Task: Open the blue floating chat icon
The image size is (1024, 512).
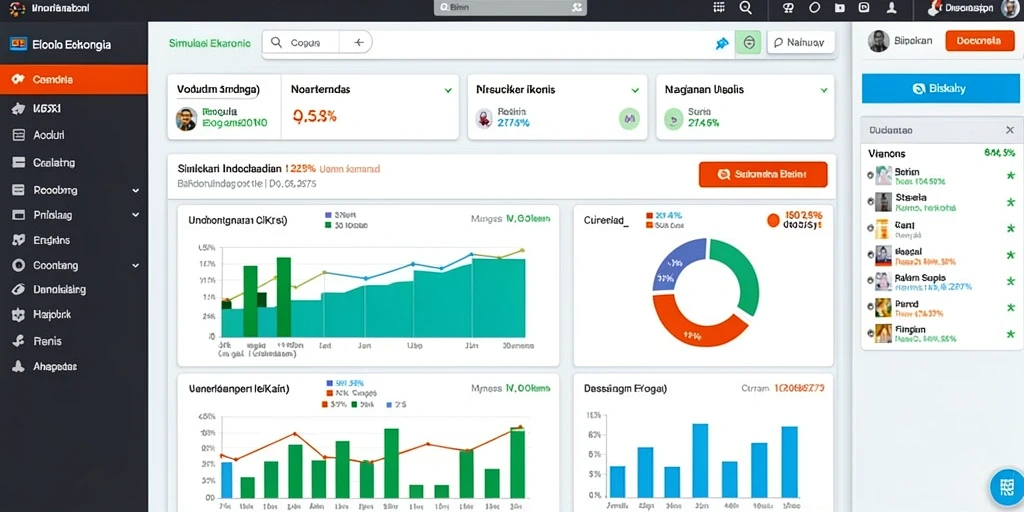Action: pyautogui.click(x=1006, y=487)
